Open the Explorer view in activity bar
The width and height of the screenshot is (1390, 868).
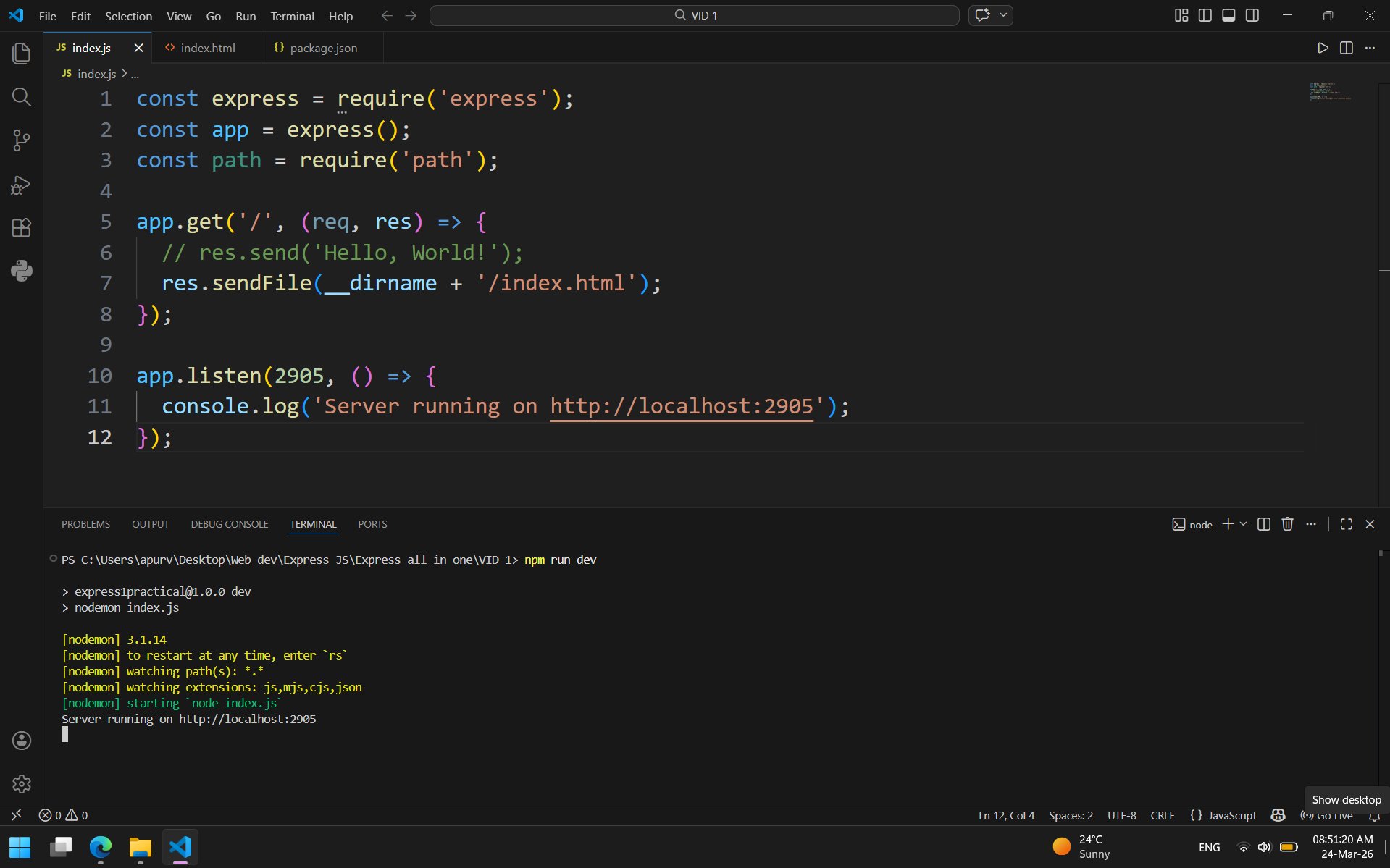click(x=22, y=54)
